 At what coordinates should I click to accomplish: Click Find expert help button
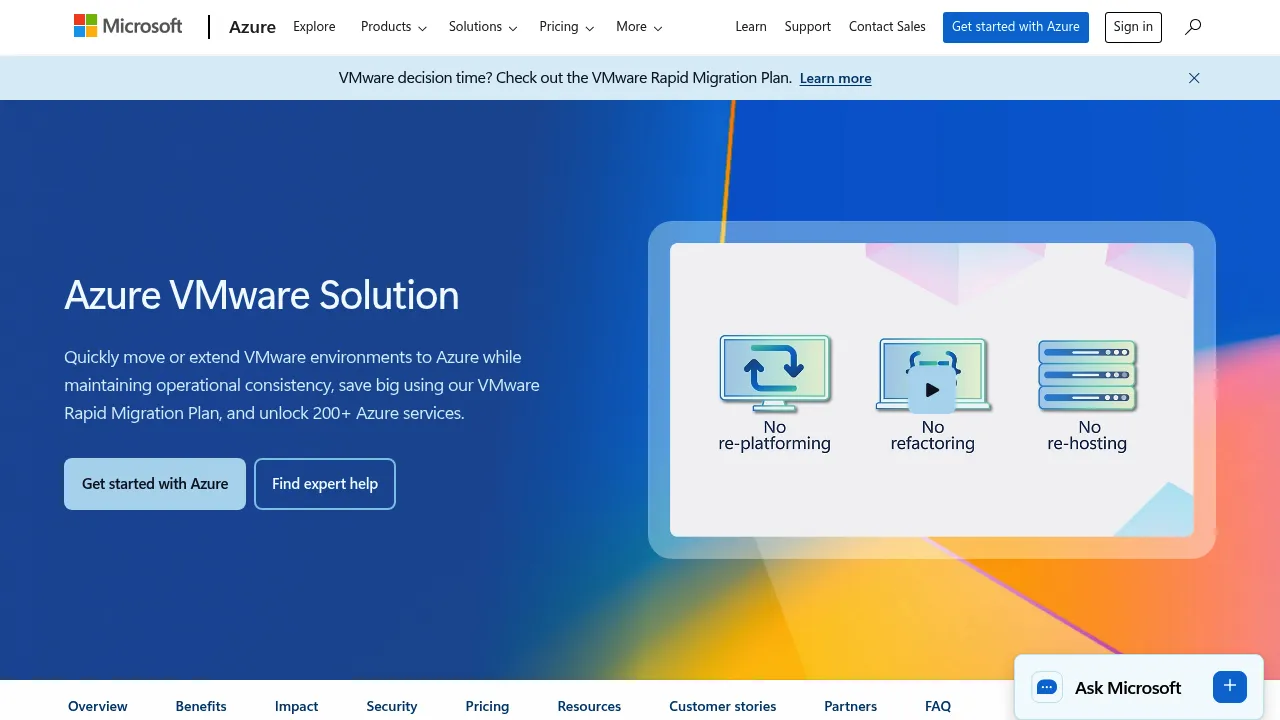pyautogui.click(x=325, y=484)
